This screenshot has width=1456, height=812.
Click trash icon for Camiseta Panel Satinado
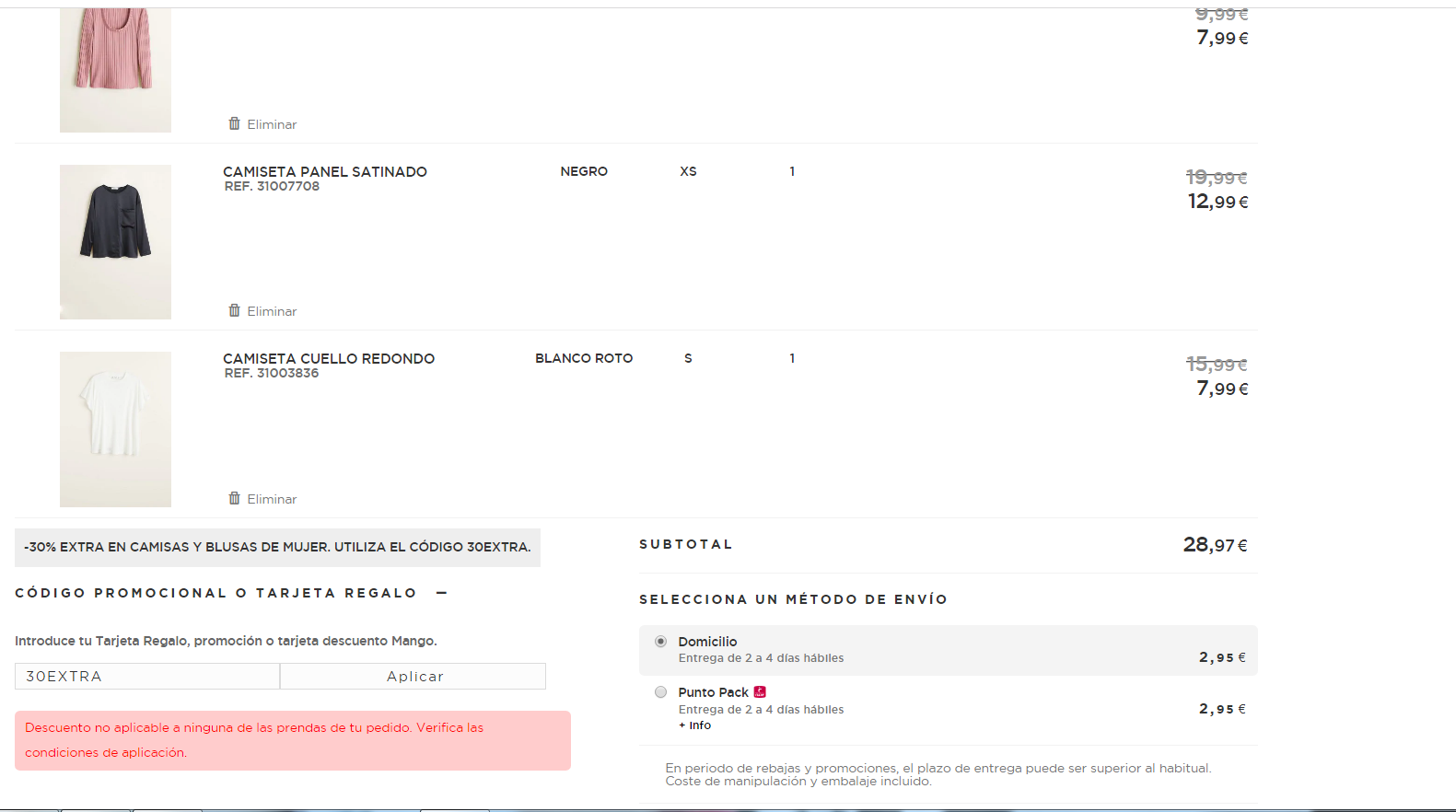(x=235, y=310)
